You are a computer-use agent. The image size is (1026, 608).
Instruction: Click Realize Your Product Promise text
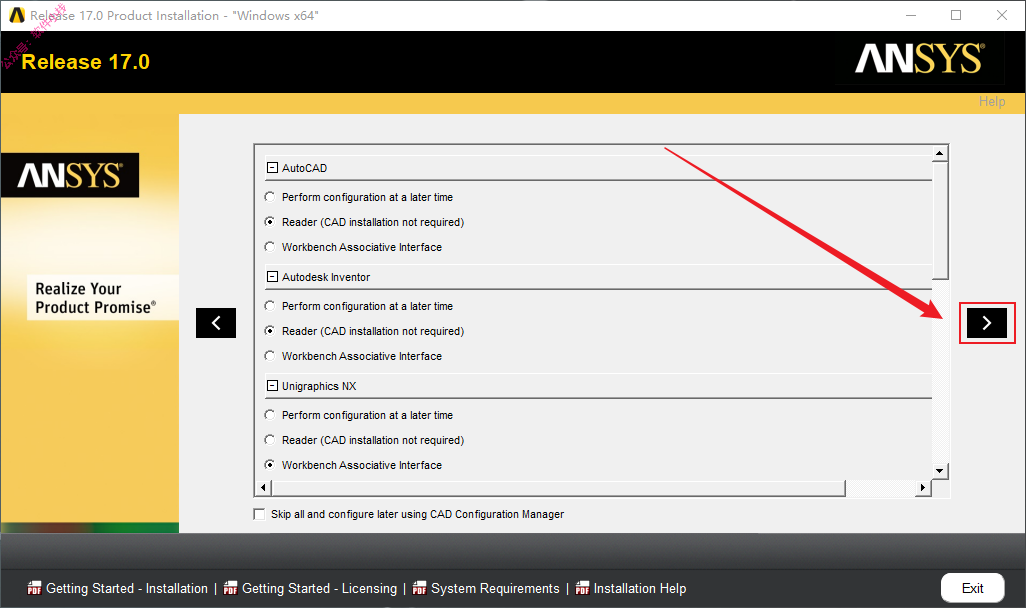click(x=96, y=298)
